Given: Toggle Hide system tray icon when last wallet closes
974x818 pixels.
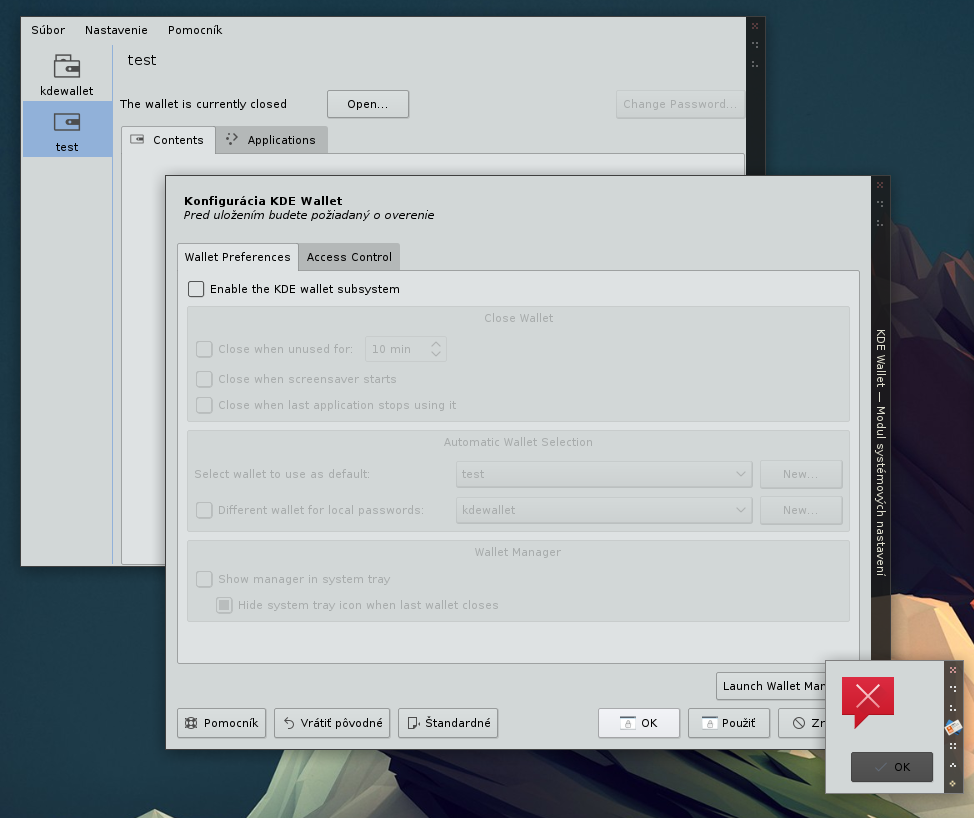Looking at the screenshot, I should 224,605.
